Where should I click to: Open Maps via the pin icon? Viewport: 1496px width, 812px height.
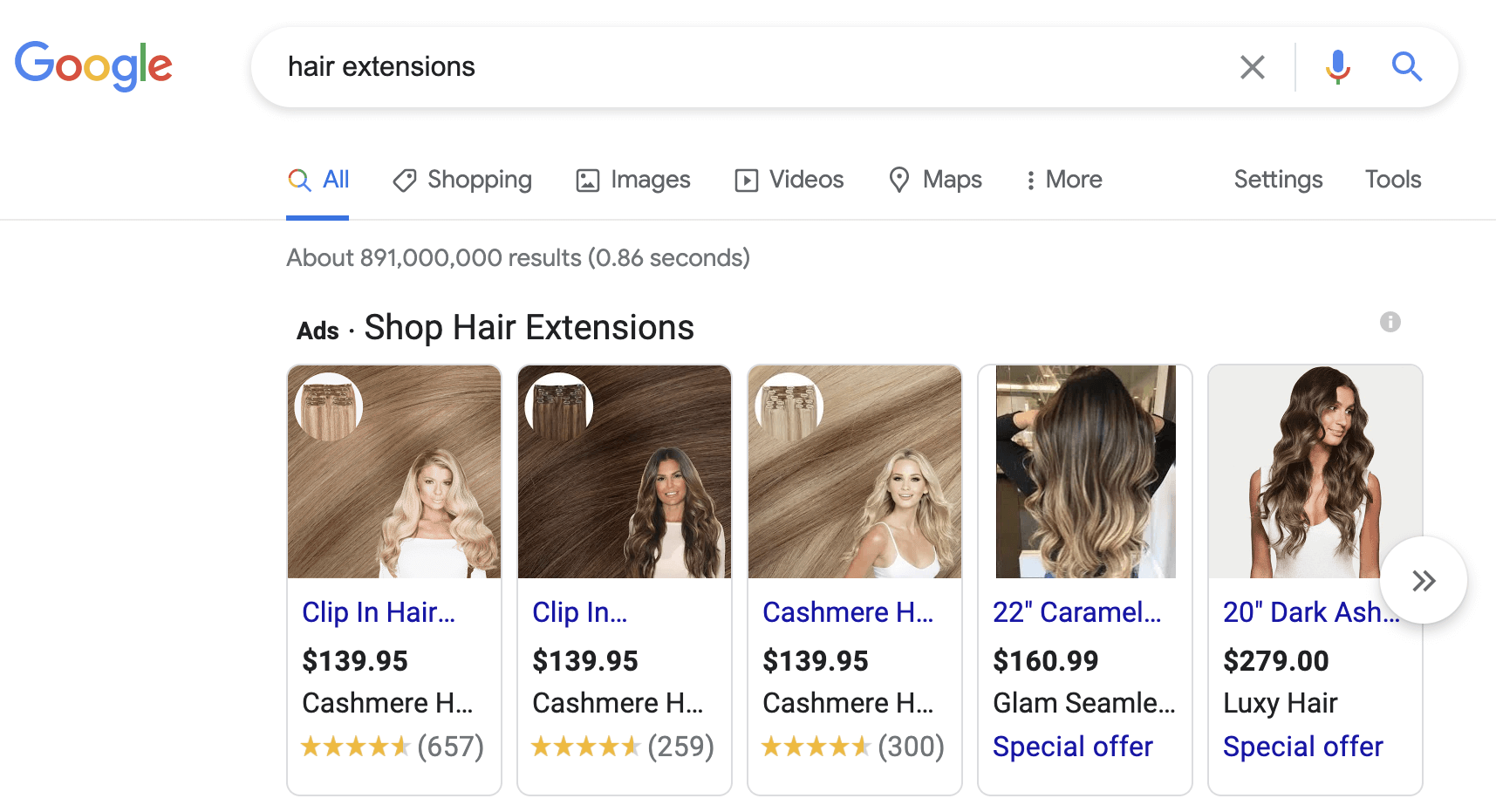coord(900,180)
